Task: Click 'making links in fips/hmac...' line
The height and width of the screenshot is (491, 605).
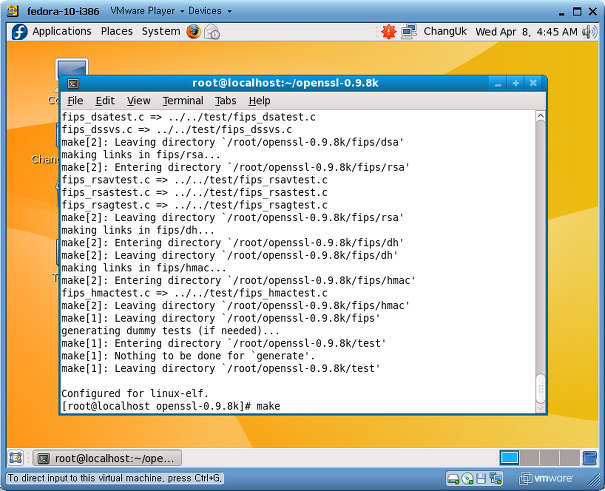Action: click(x=144, y=268)
